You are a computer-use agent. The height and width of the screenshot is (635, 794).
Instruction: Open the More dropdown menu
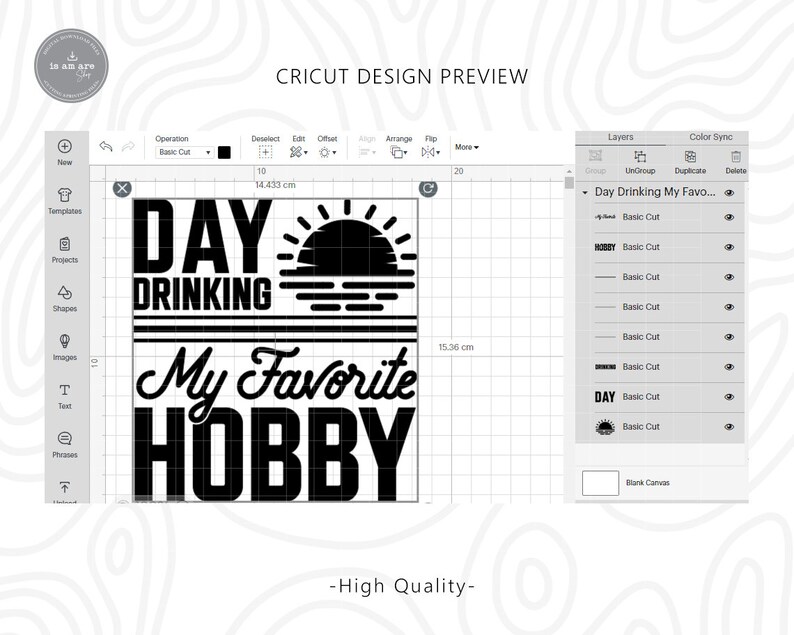[466, 147]
